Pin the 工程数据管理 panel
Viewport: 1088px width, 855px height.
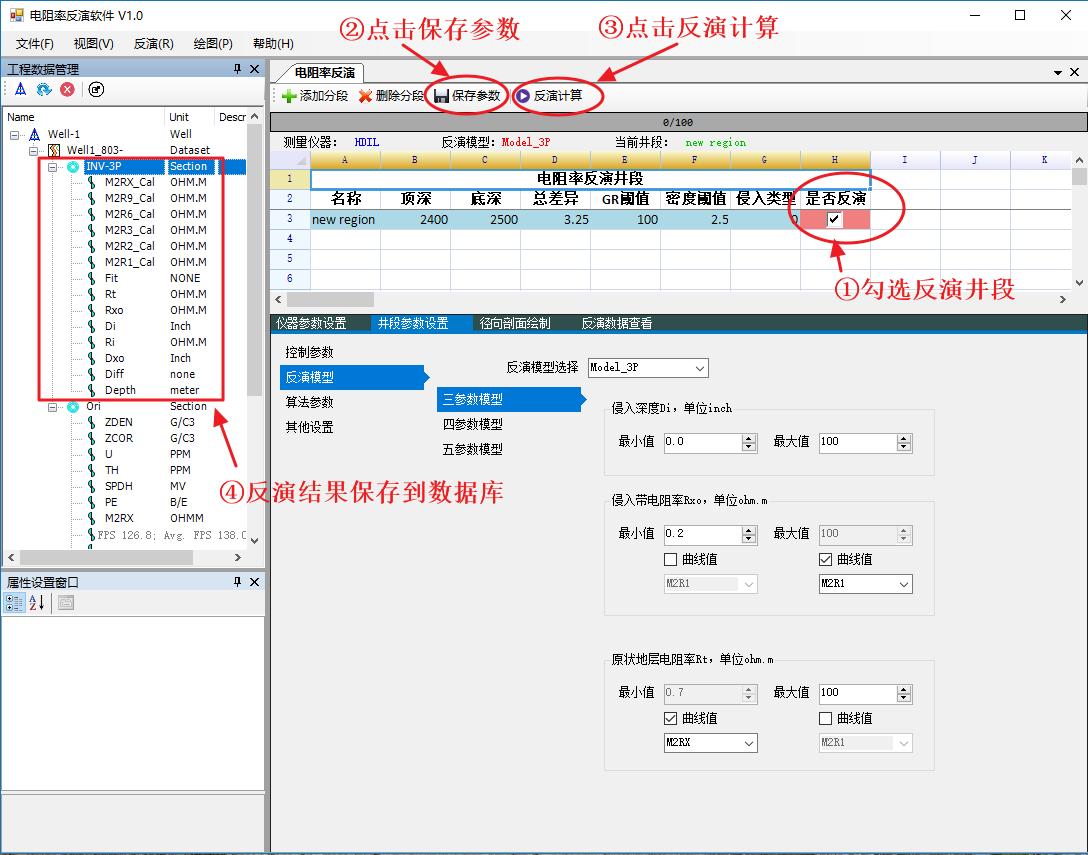237,69
